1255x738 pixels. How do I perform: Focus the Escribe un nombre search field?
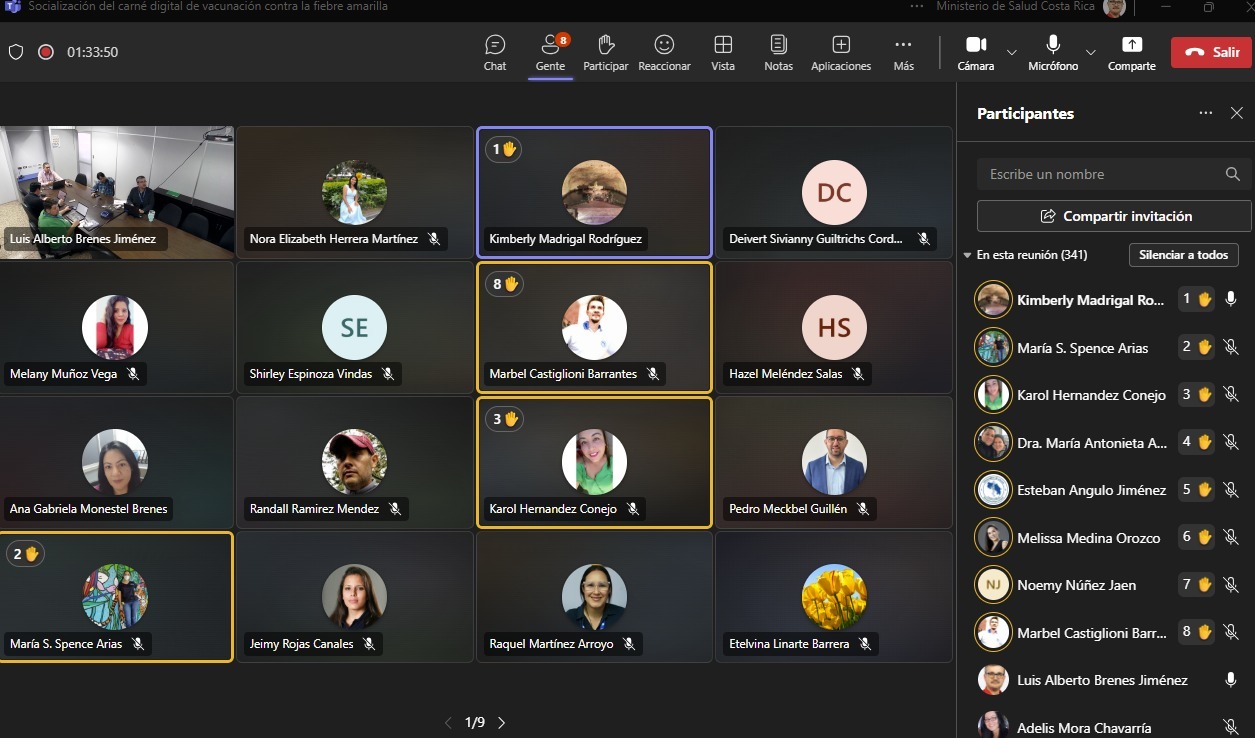point(1114,174)
